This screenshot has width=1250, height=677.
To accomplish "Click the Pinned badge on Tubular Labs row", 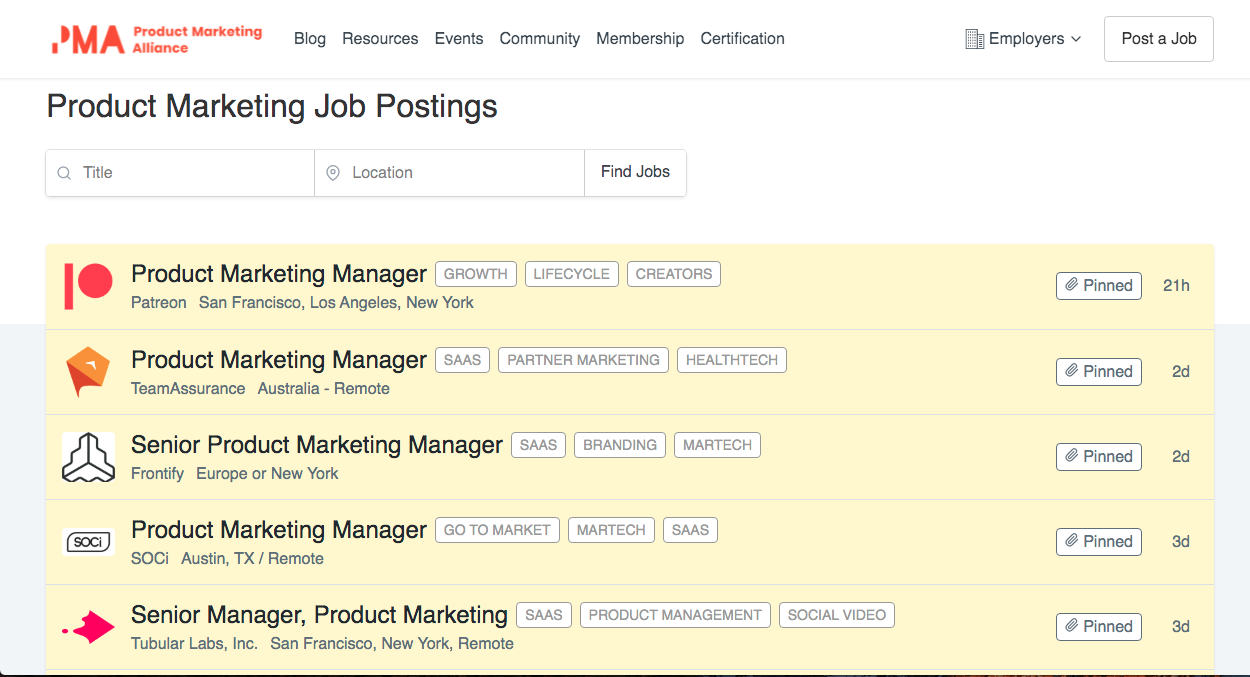I will (x=1098, y=627).
